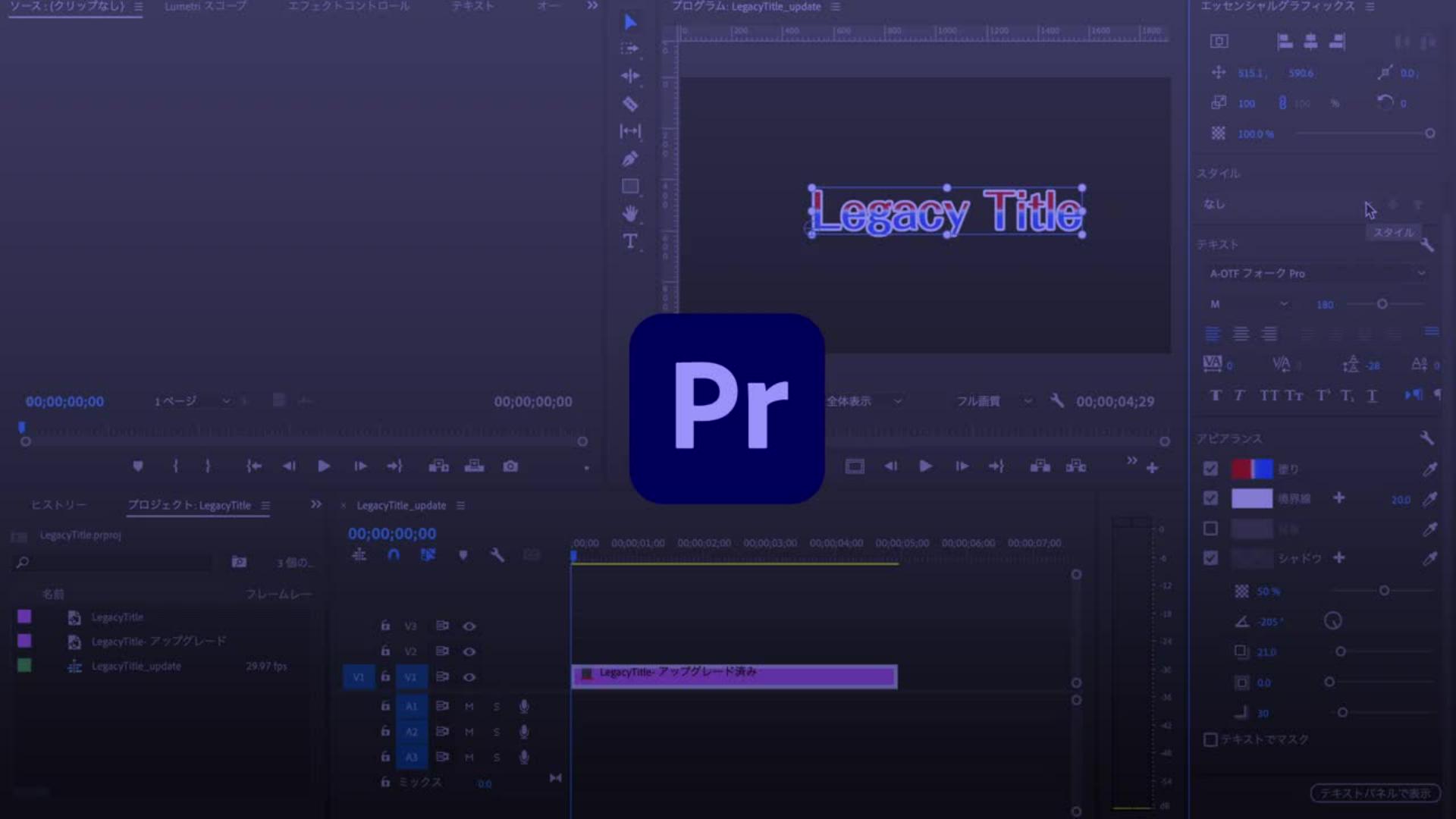Click the fill color eyedropper icon

[1429, 469]
